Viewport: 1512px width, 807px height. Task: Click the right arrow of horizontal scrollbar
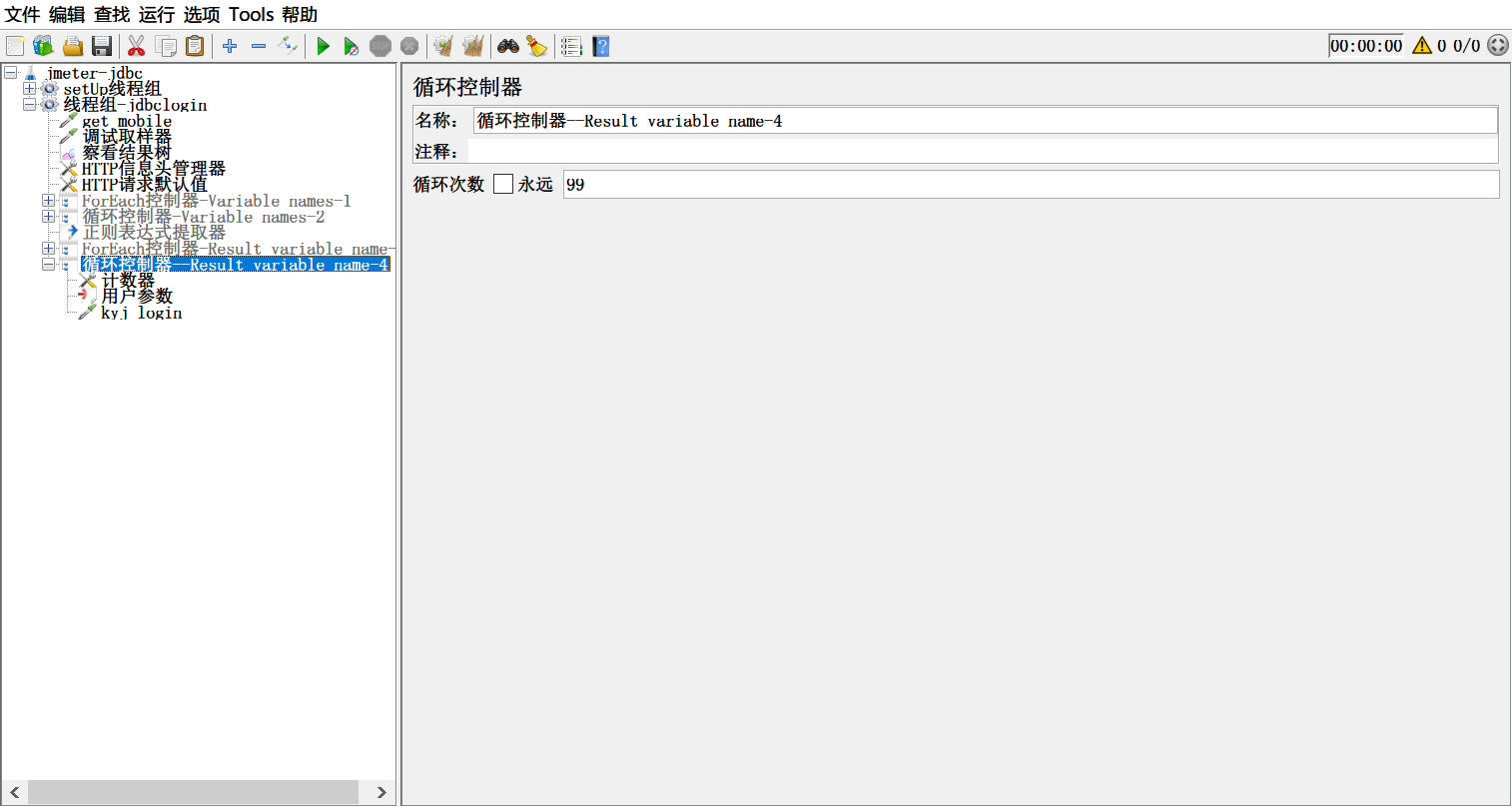[381, 792]
